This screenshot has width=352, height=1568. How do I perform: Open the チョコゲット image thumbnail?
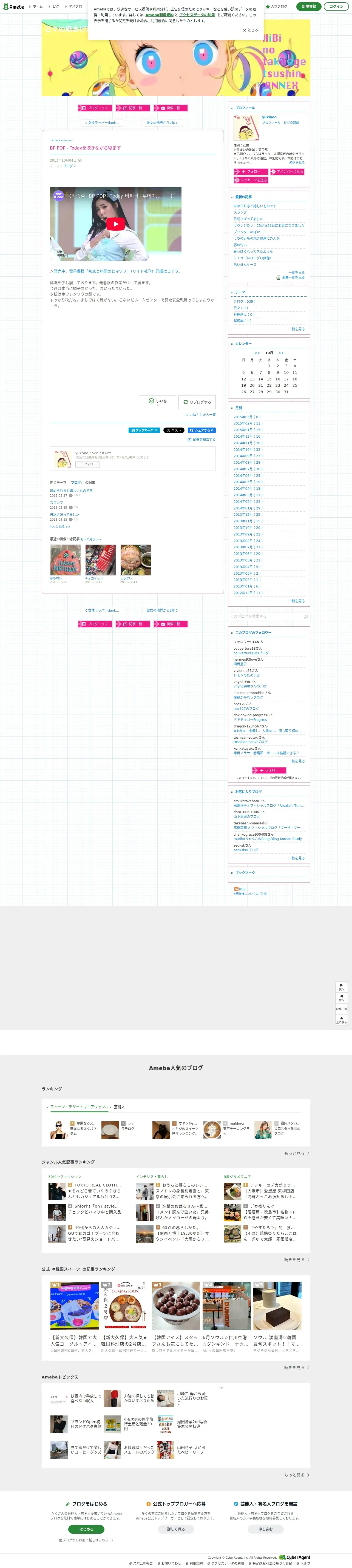tap(101, 561)
